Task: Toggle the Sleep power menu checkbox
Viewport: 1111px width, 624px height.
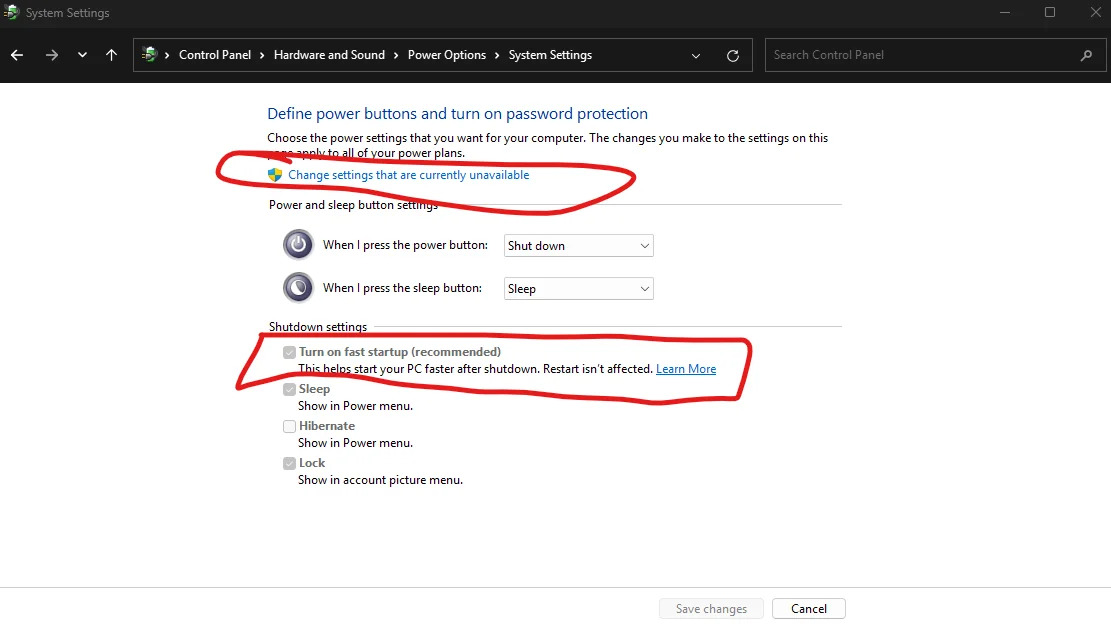Action: pos(289,389)
